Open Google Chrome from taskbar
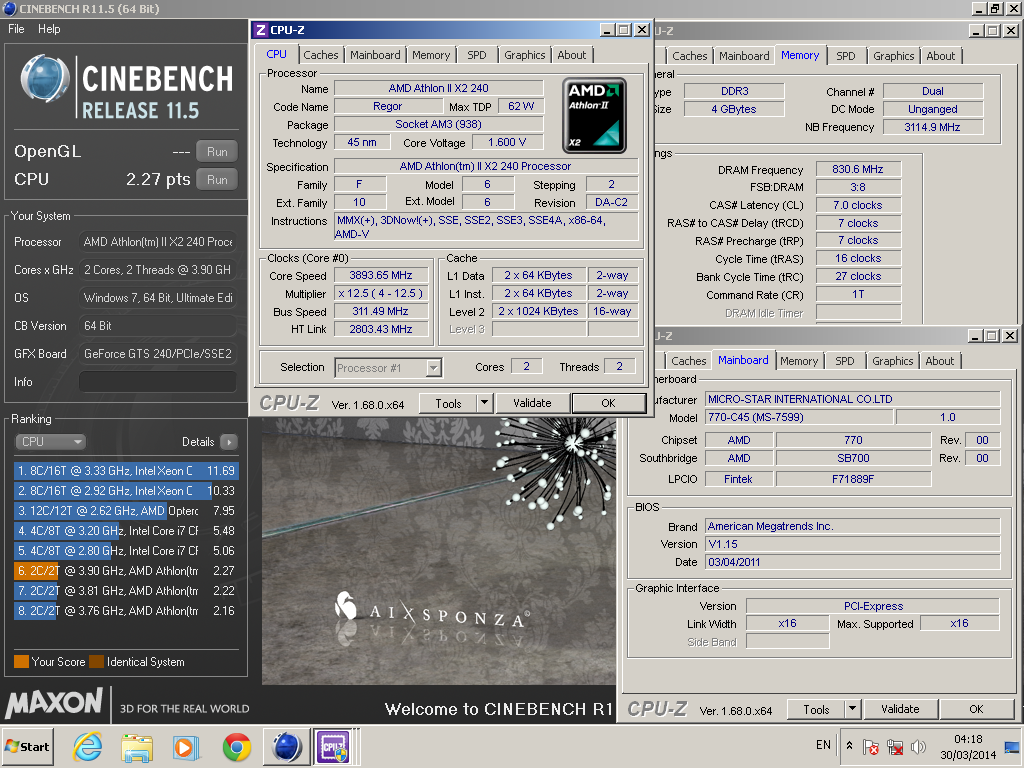Image resolution: width=1024 pixels, height=768 pixels. 236,746
